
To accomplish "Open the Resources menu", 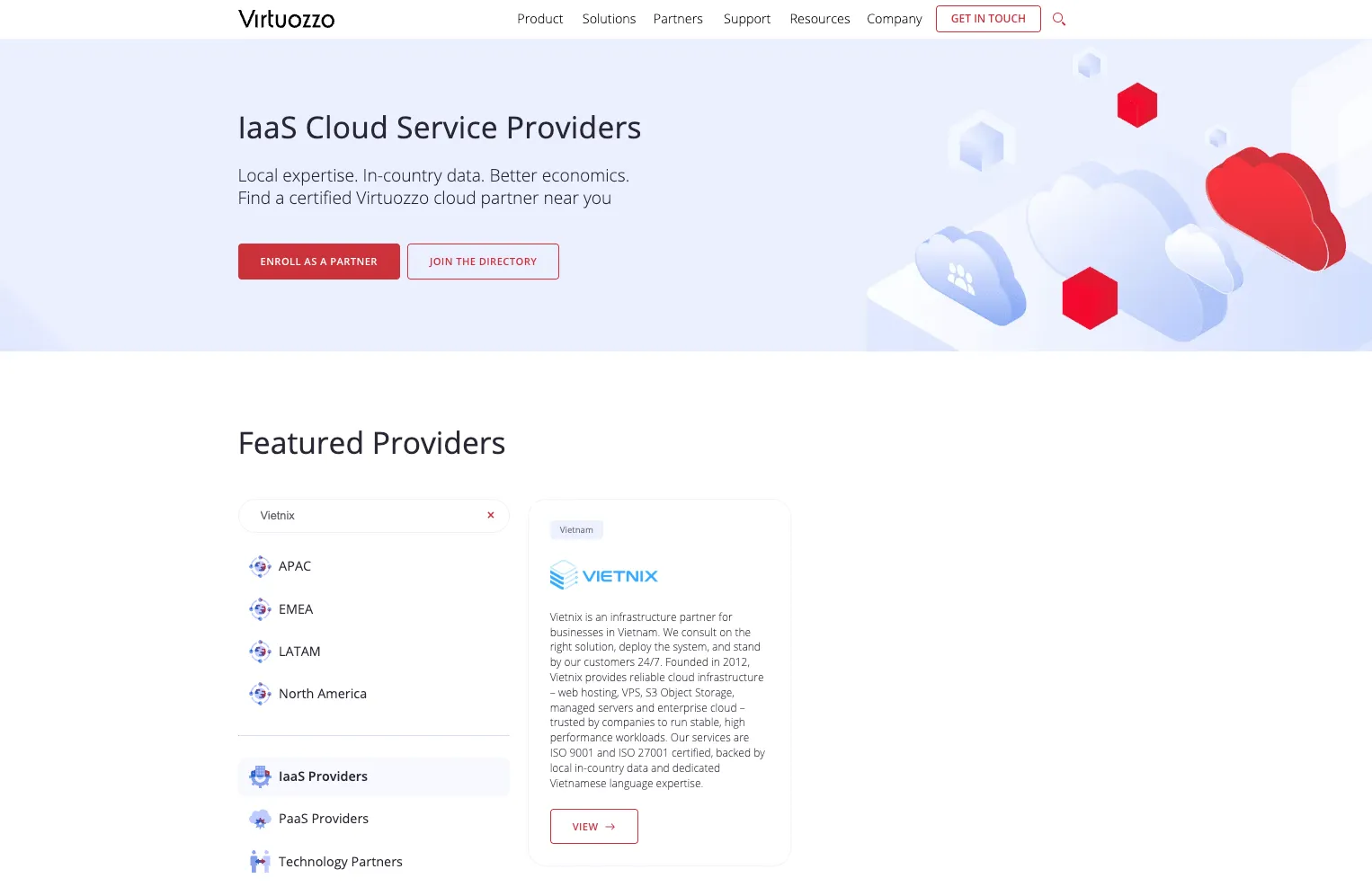I will (x=819, y=19).
